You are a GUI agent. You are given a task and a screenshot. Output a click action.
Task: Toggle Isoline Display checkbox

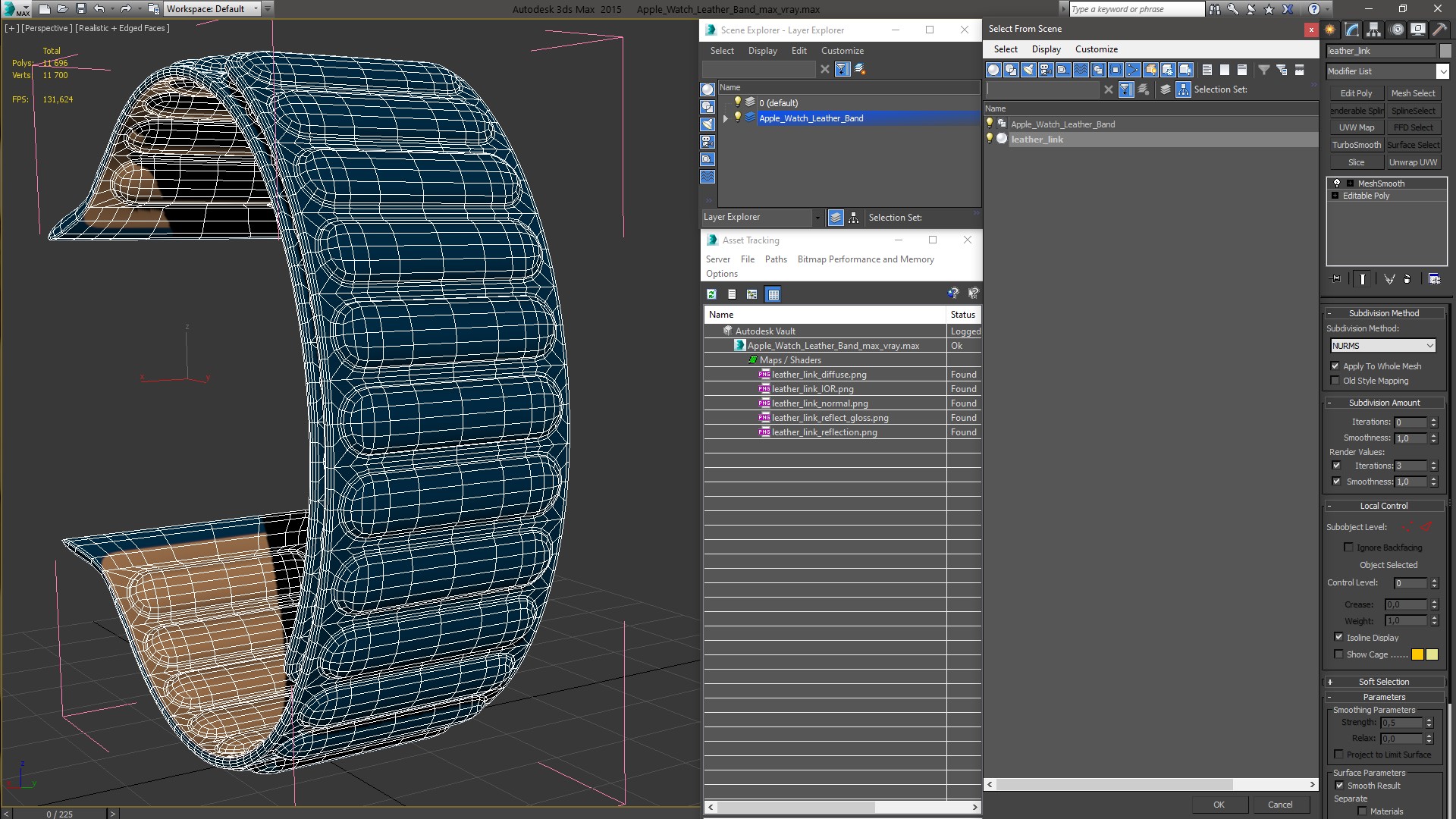(1338, 637)
